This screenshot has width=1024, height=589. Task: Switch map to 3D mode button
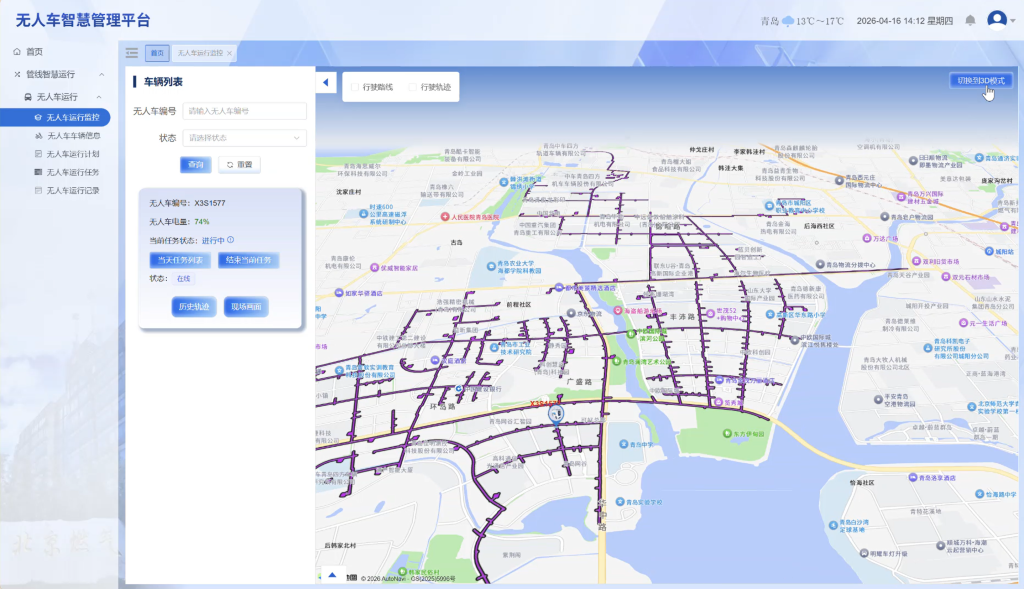pos(981,81)
